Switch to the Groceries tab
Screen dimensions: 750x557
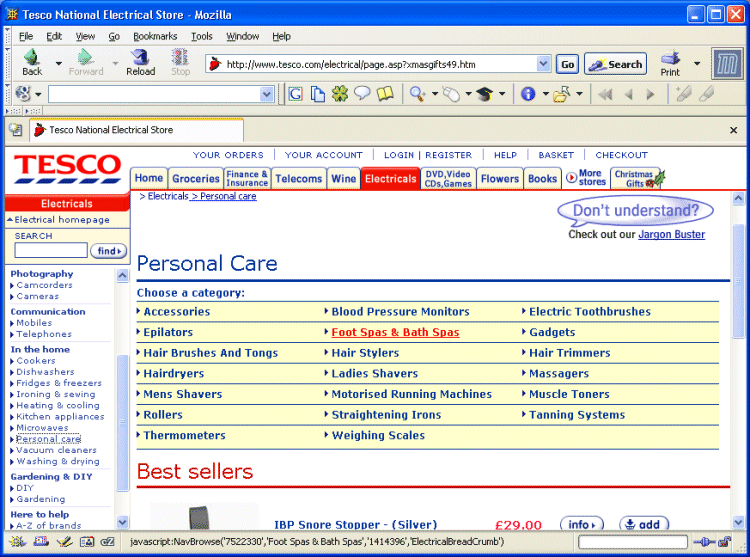click(x=196, y=178)
